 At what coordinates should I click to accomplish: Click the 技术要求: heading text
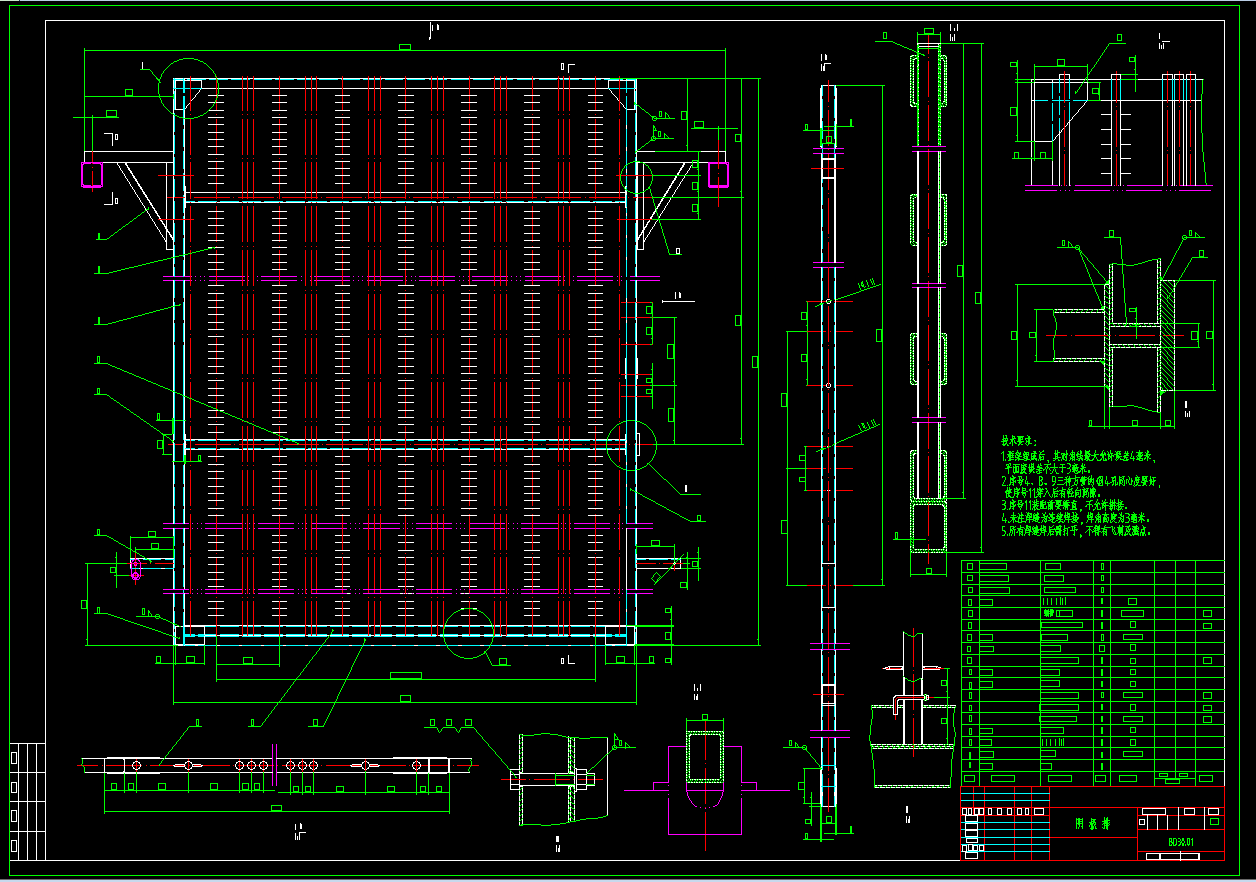pos(1019,441)
